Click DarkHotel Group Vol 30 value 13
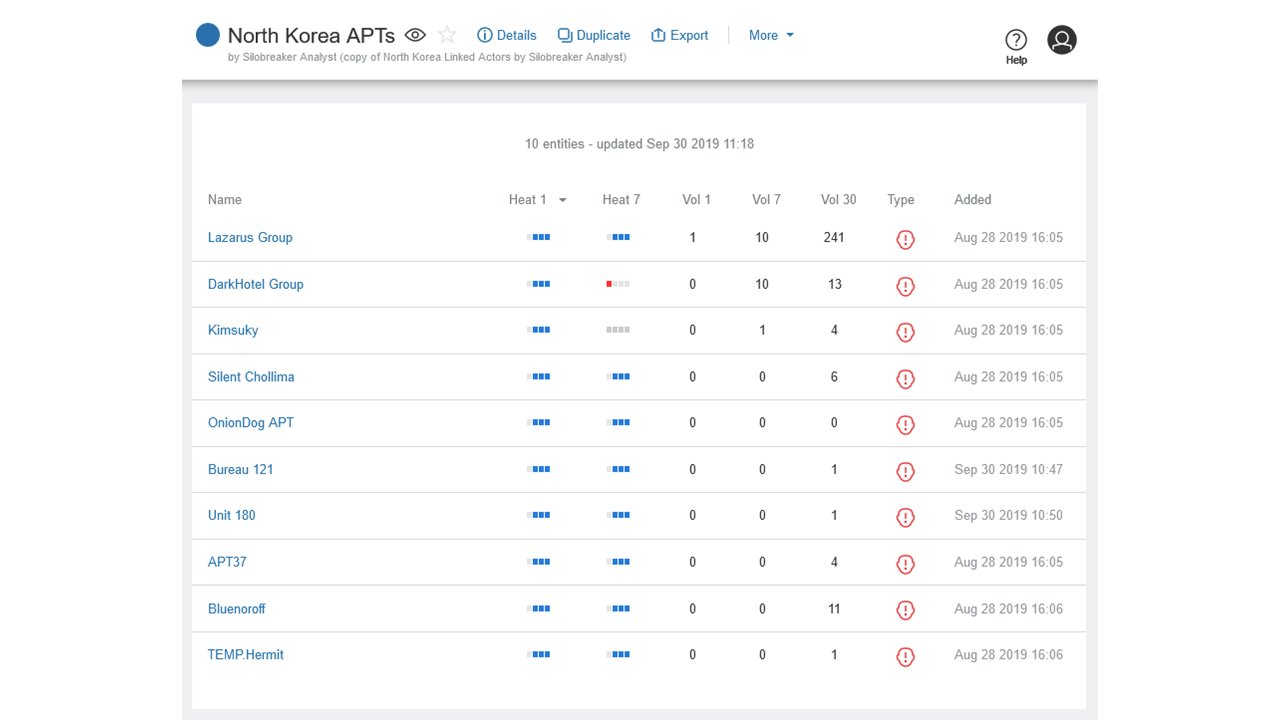 click(834, 284)
